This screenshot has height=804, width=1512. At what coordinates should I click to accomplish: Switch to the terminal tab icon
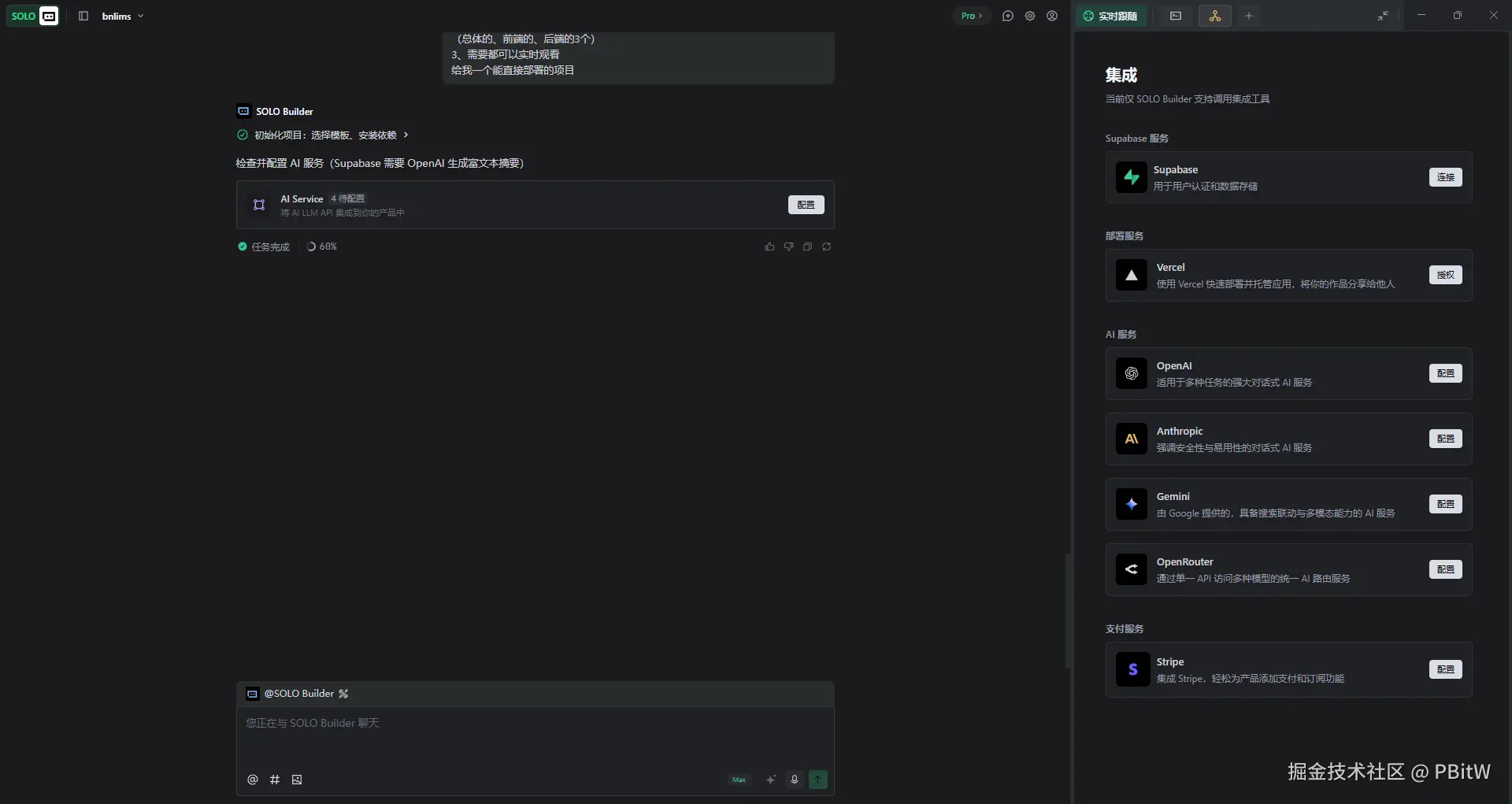[1176, 16]
